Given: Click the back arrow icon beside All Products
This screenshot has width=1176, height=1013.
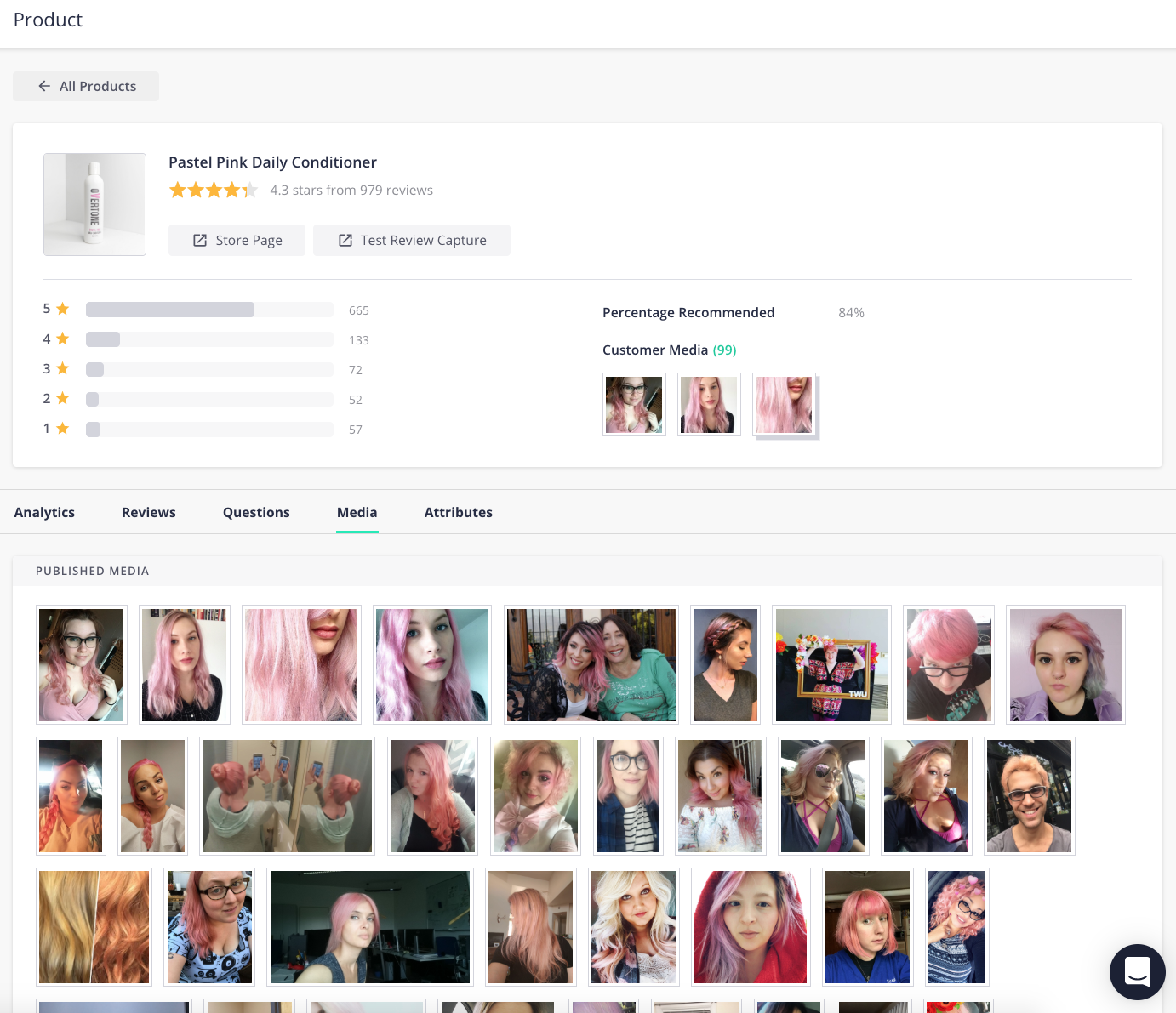Looking at the screenshot, I should coord(44,86).
